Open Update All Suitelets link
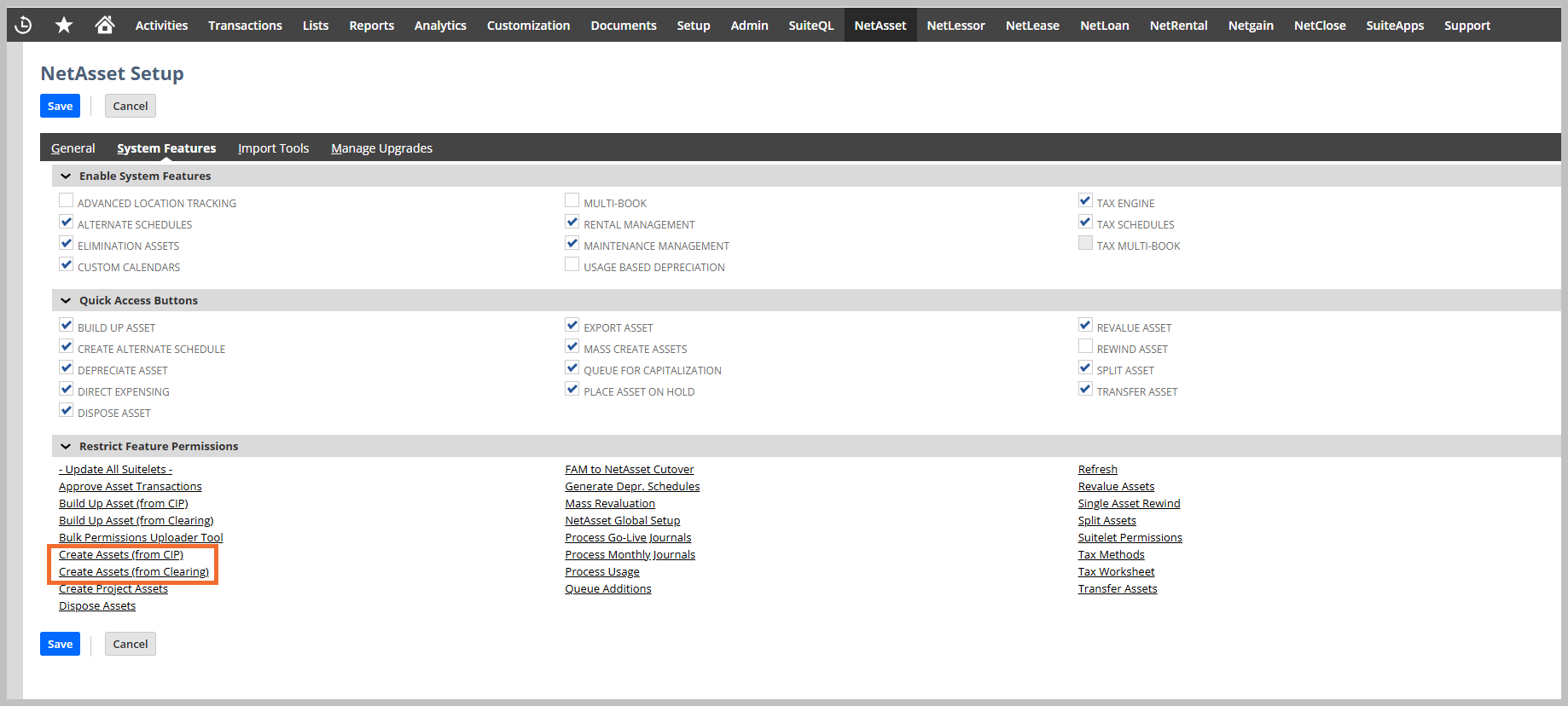Screen dimensions: 1568x706 [115, 469]
